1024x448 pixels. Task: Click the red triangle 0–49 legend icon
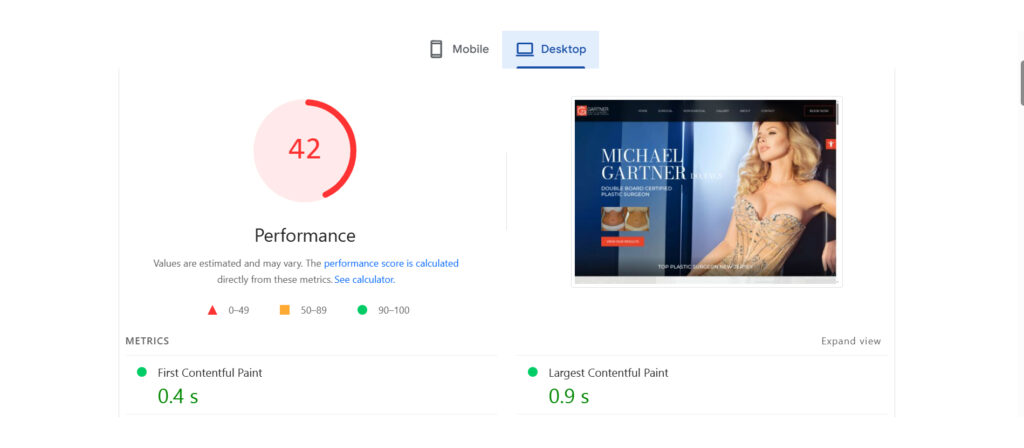(x=212, y=310)
